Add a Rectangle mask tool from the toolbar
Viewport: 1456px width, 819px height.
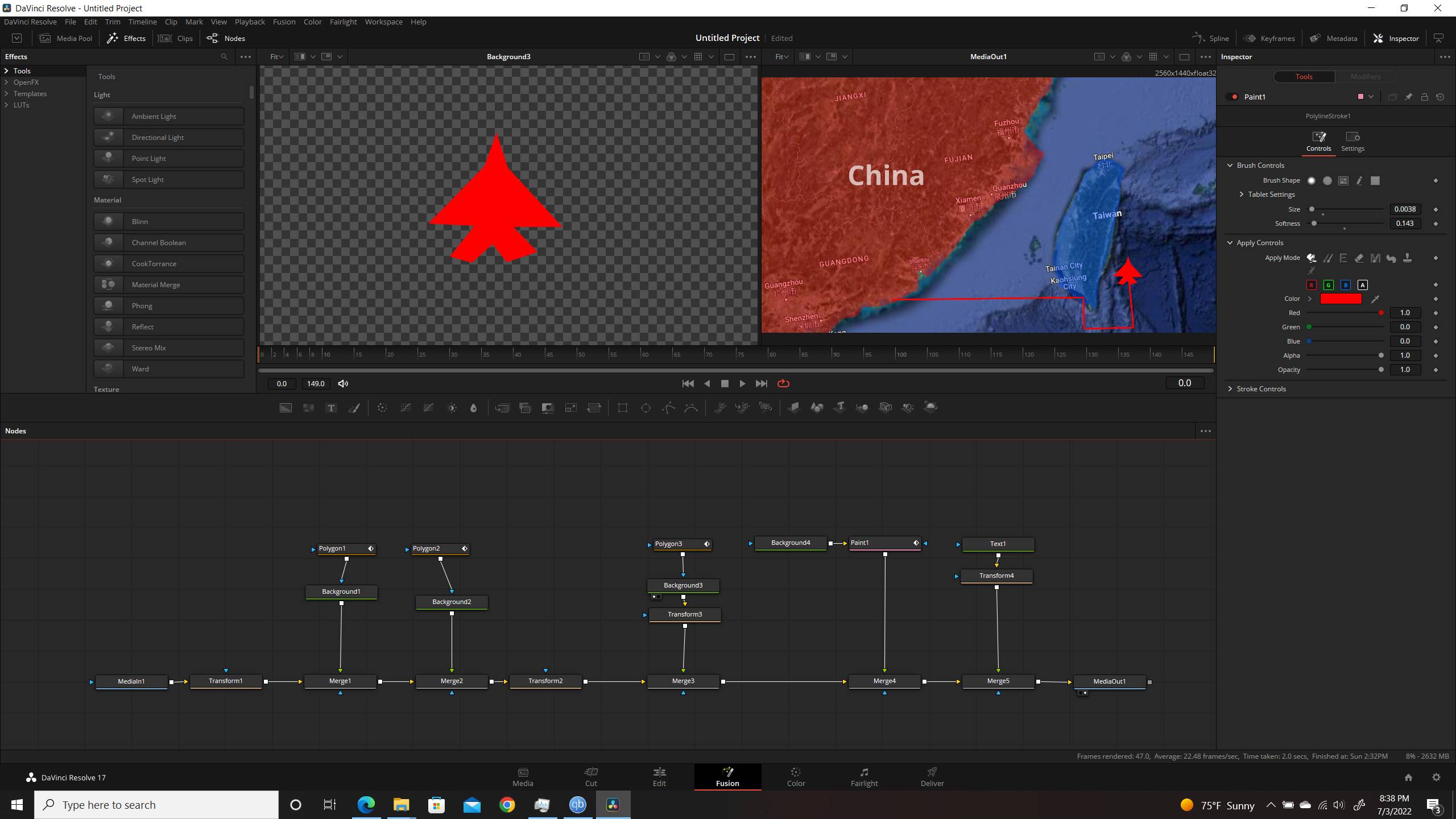point(623,407)
